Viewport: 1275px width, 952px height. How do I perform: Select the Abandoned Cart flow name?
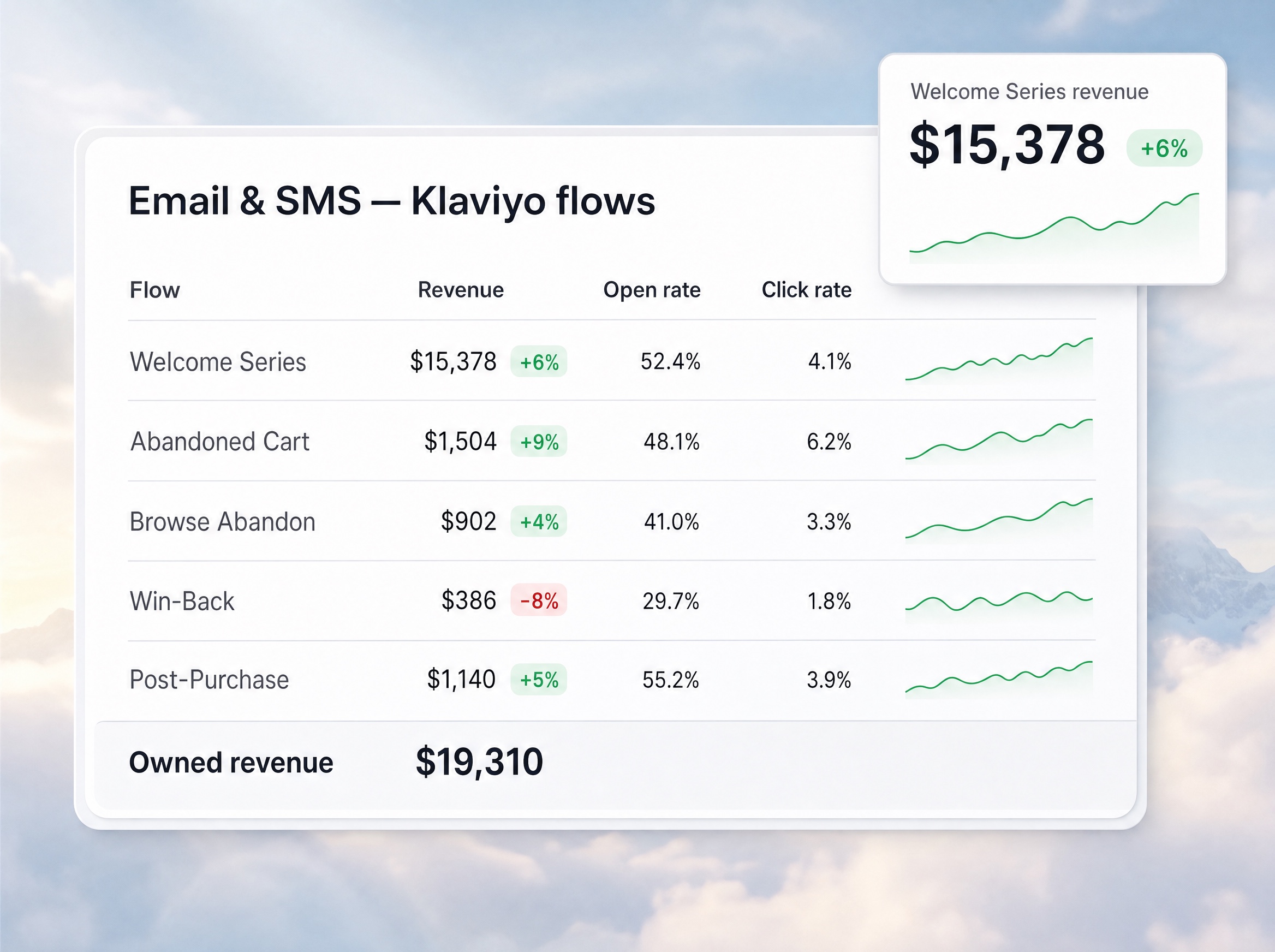219,442
